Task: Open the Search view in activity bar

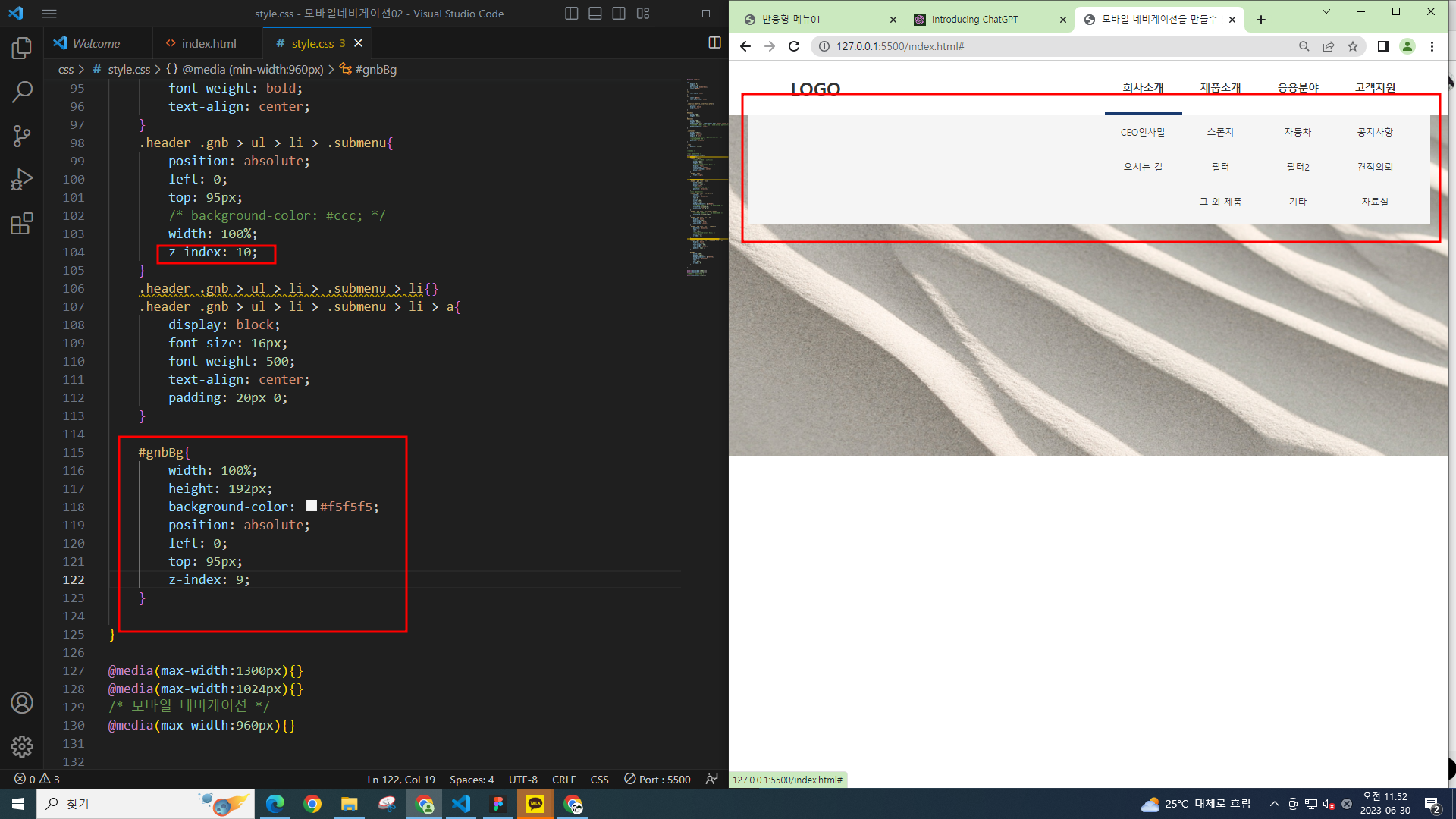Action: 22,92
